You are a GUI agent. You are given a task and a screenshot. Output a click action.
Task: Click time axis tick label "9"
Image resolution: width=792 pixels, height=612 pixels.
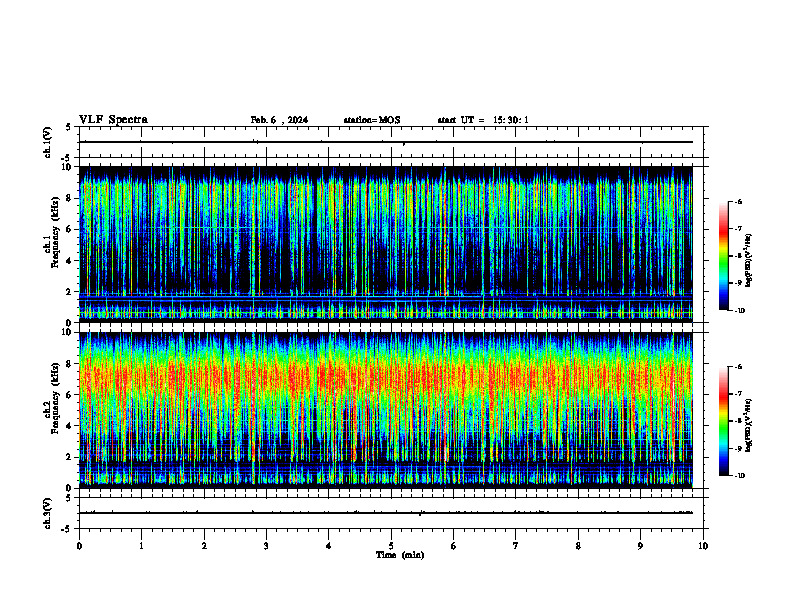pyautogui.click(x=640, y=546)
